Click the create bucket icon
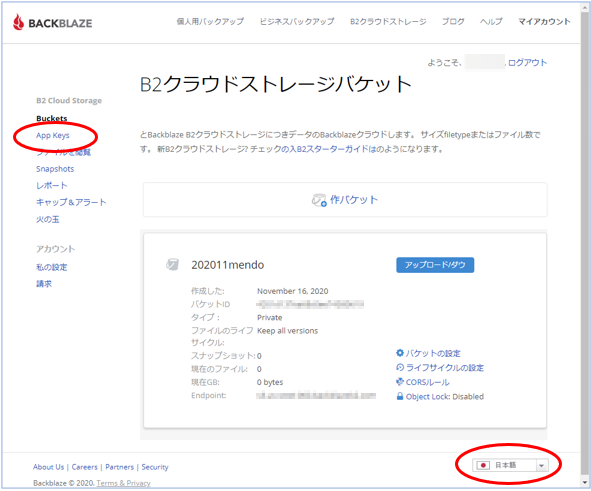This screenshot has height=491, width=591. (x=319, y=200)
